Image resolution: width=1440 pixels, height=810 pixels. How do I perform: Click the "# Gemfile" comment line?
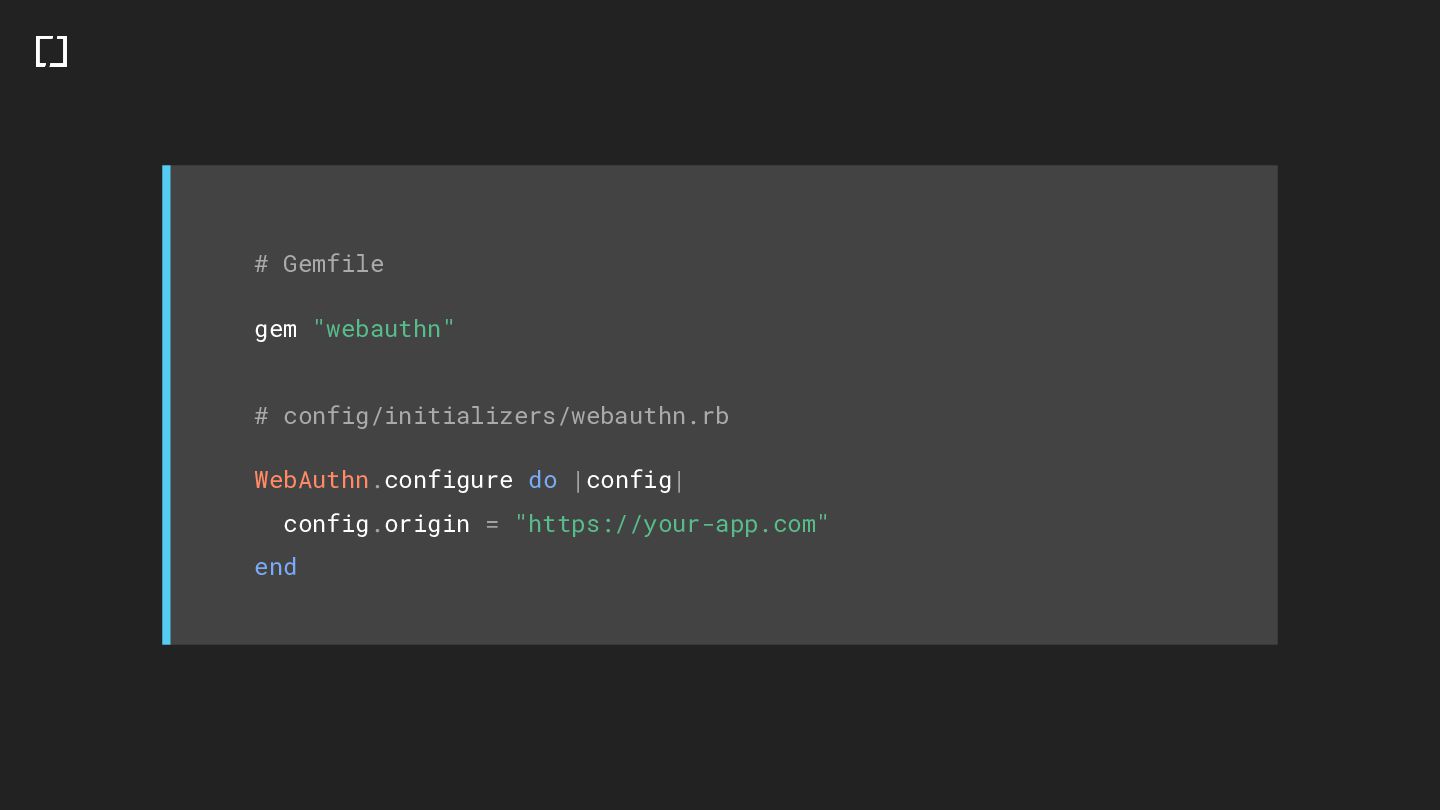tap(319, 264)
